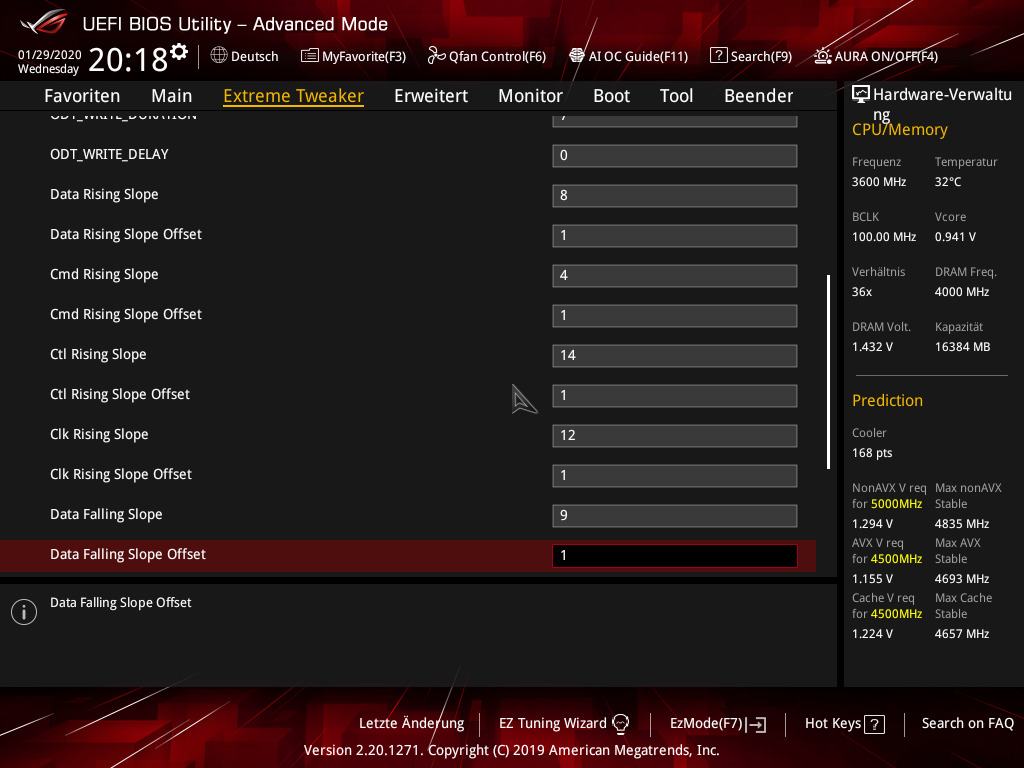Click DRAM Volt. 1.432 V value

872,347
